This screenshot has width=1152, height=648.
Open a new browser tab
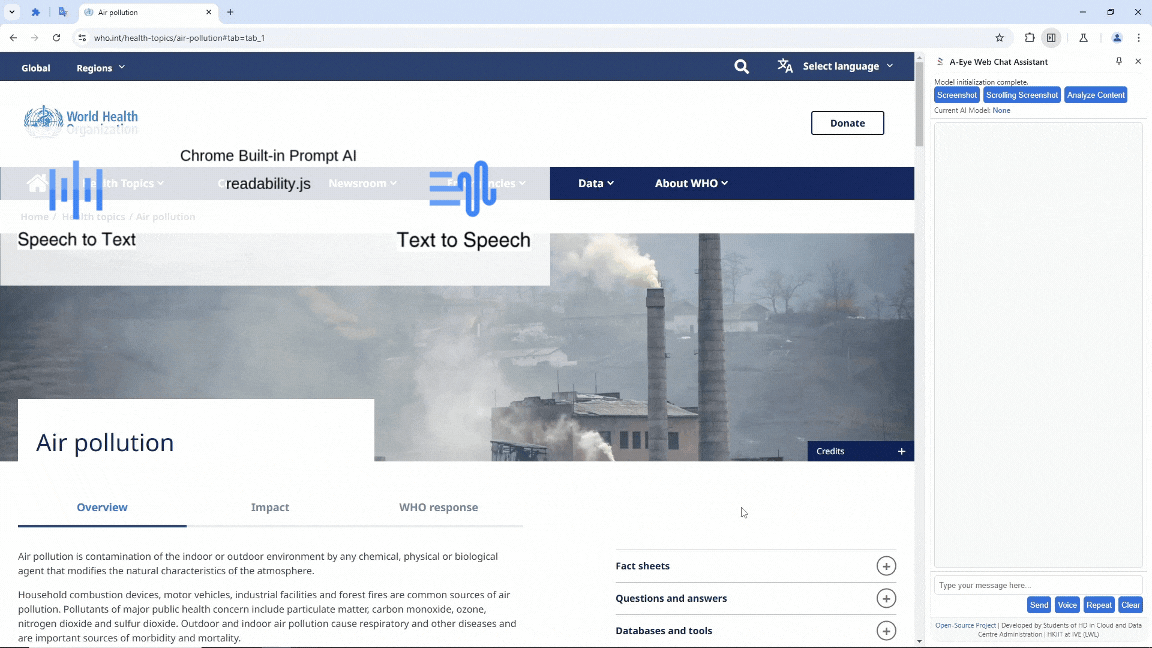230,12
